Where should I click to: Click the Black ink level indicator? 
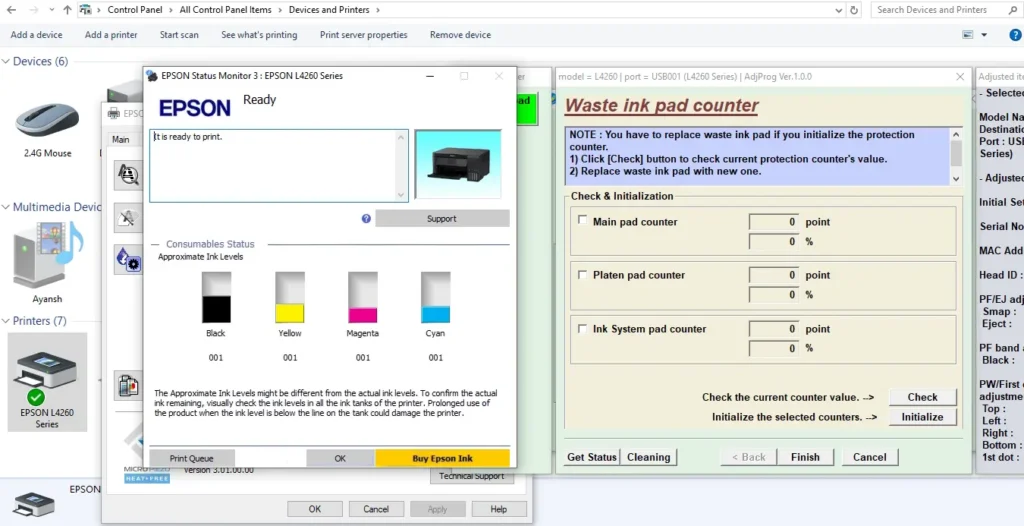click(216, 297)
